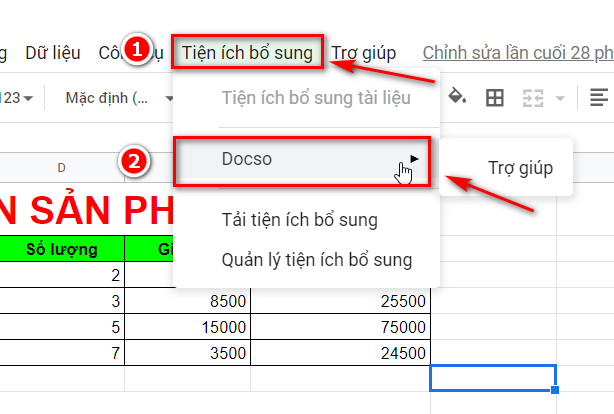Viewport: 614px width, 414px height.
Task: Click the blue-outlined active cell
Action: 493,378
